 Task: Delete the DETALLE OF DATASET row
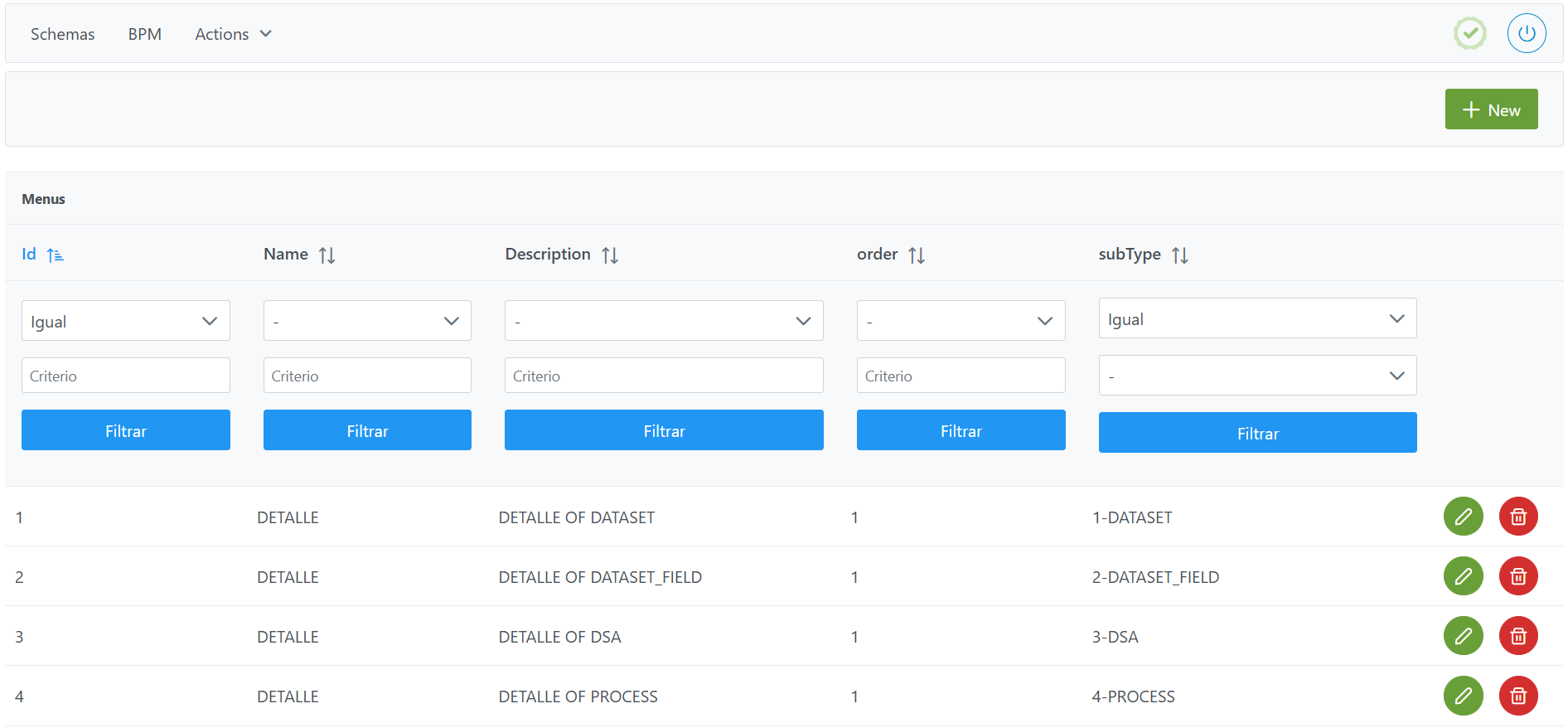click(x=1517, y=517)
